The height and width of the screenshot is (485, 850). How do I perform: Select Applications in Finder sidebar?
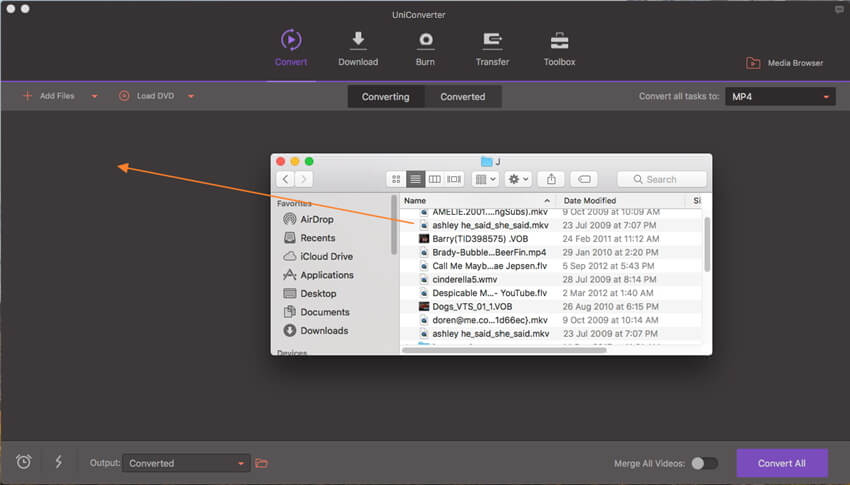click(x=319, y=275)
